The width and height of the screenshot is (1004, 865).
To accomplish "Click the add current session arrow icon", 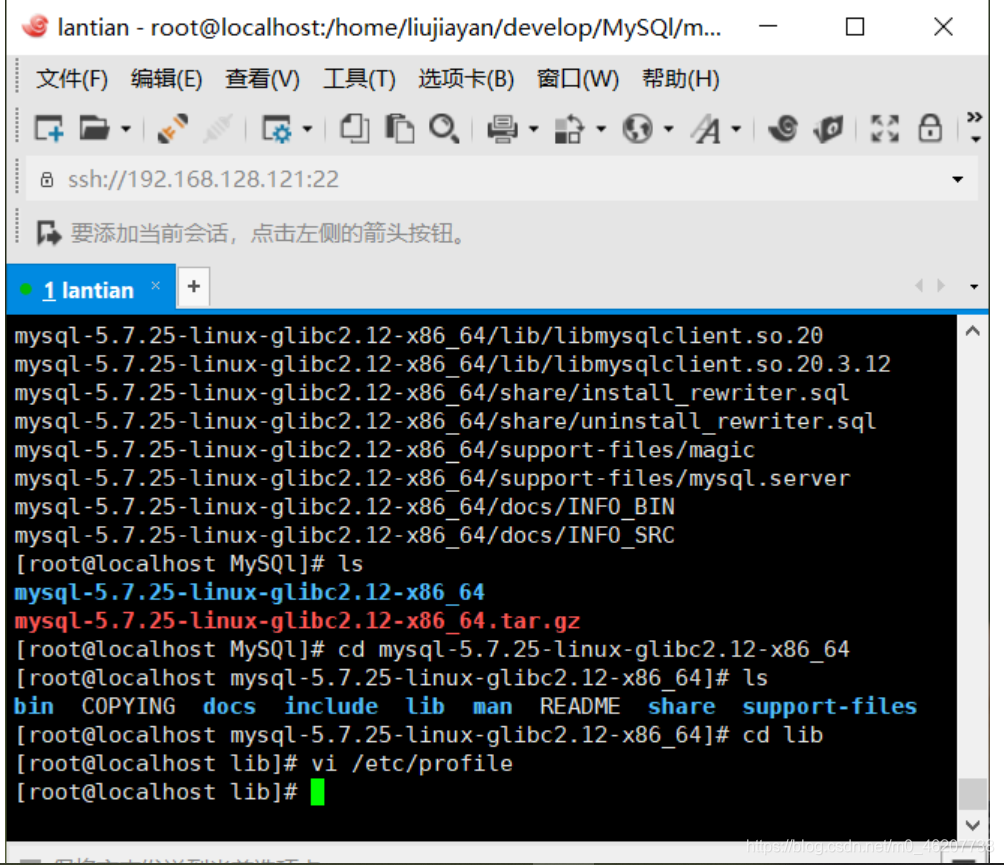I will tap(49, 233).
